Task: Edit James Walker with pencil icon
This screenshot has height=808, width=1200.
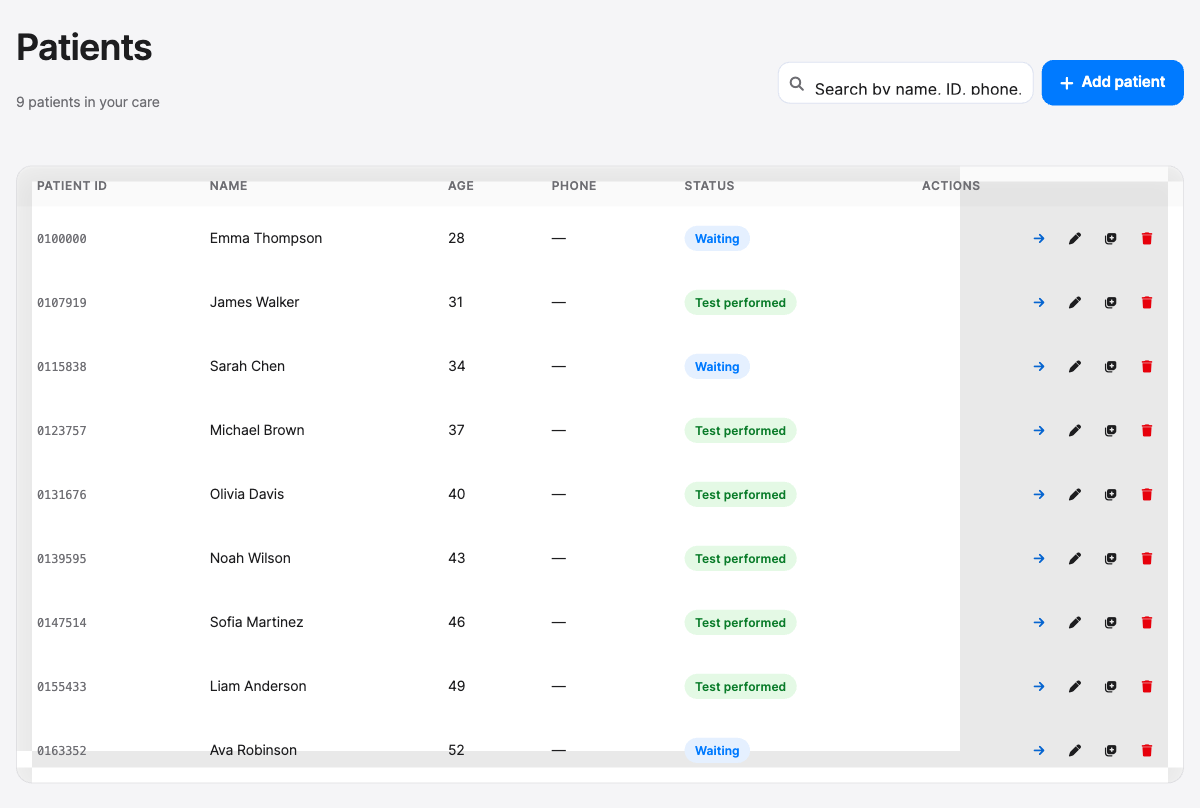Action: tap(1075, 303)
